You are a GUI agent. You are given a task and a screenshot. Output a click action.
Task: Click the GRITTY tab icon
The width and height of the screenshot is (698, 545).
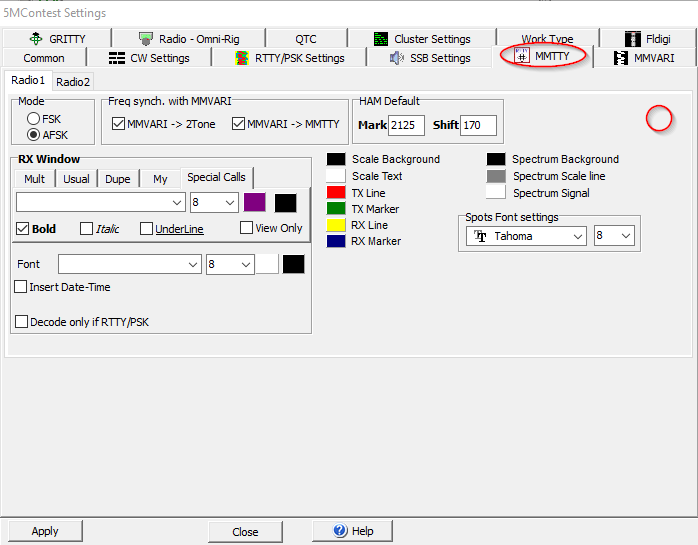tap(36, 39)
